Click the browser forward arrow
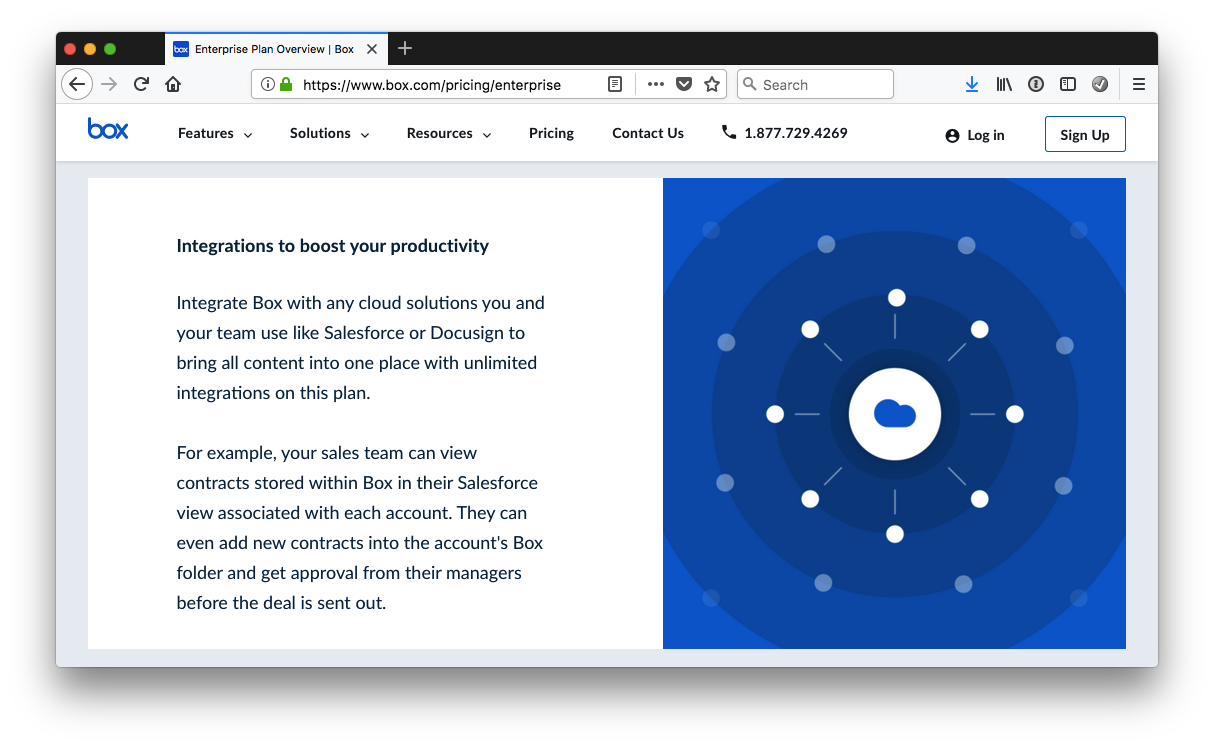The width and height of the screenshot is (1214, 747). pos(110,84)
